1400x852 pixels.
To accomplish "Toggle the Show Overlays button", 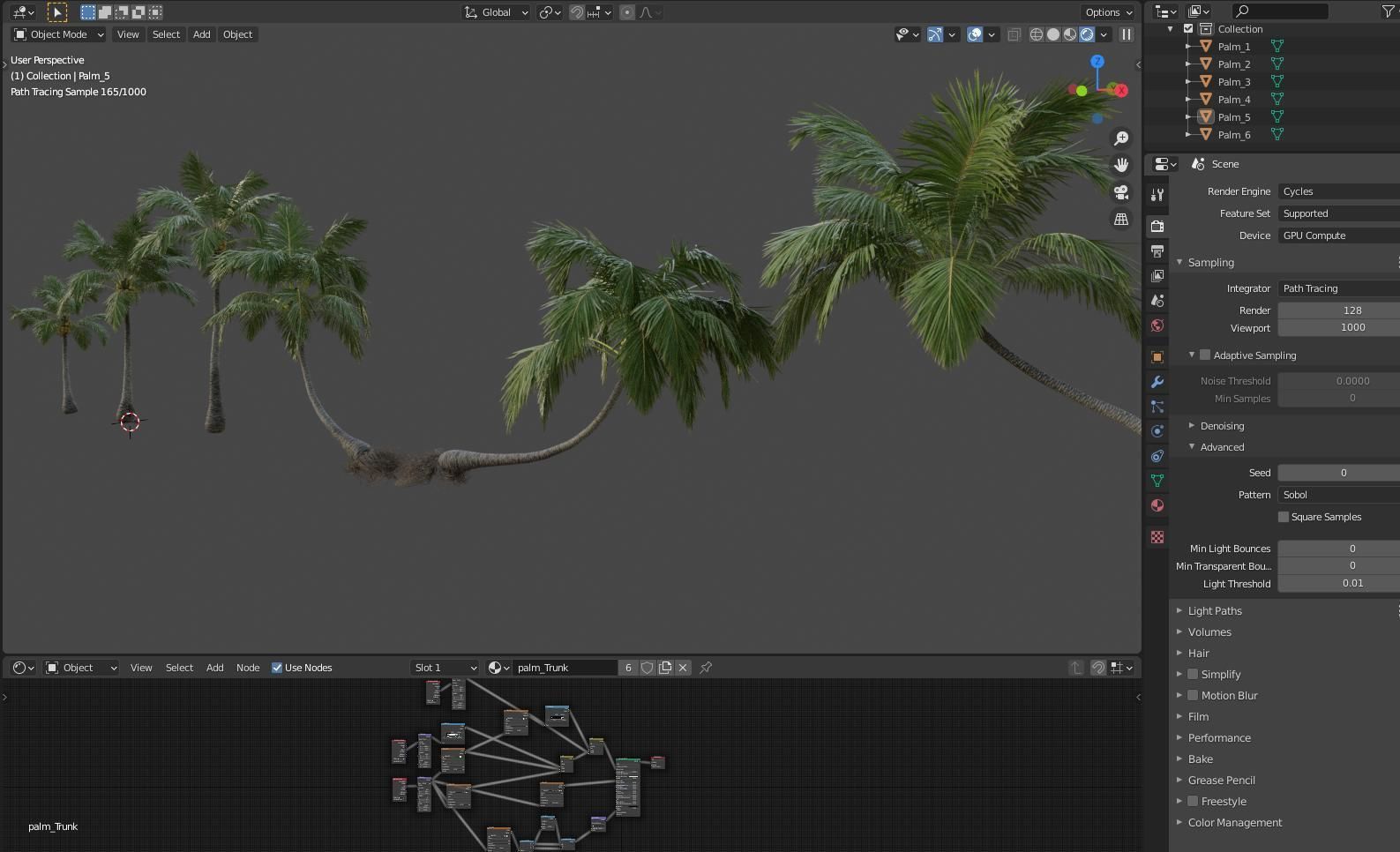I will 975,34.
